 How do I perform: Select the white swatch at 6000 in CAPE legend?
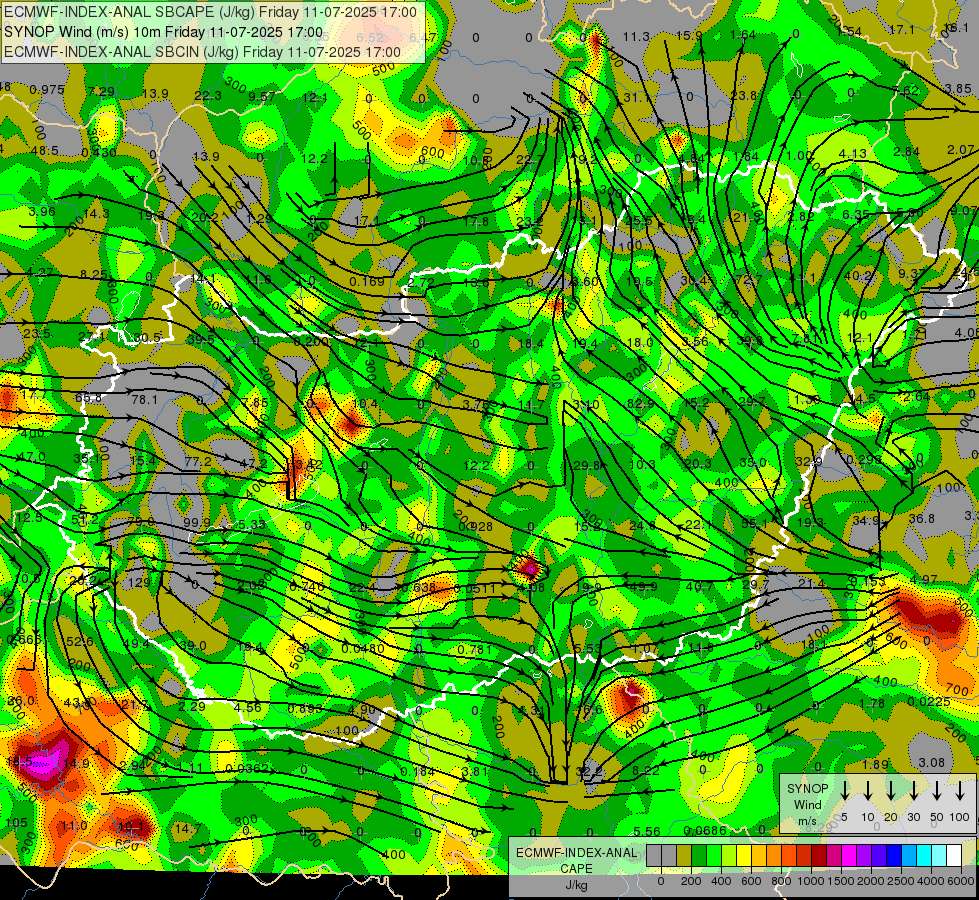tap(953, 856)
